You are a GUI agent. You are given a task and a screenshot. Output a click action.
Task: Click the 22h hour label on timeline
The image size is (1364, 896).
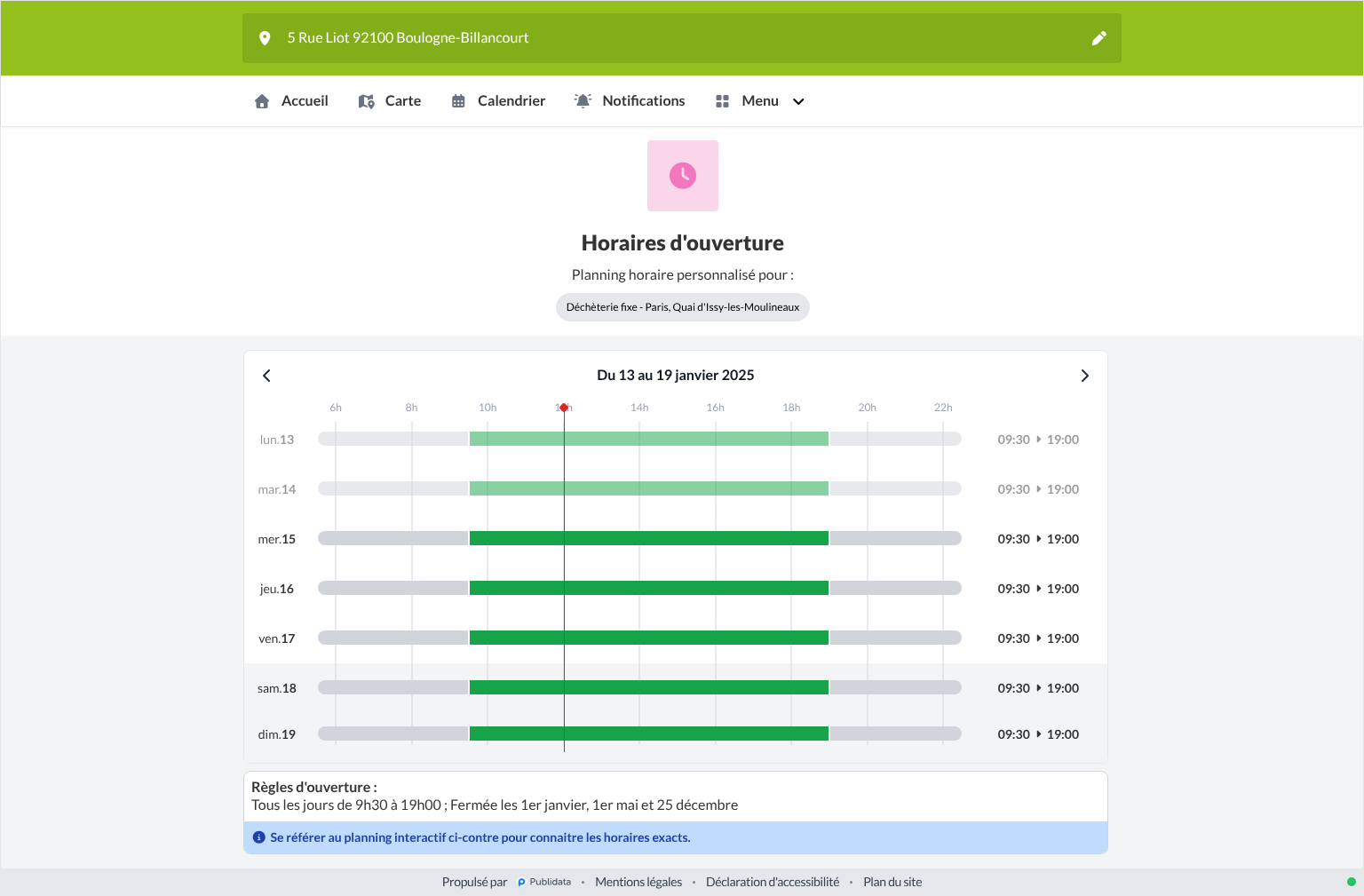(x=943, y=408)
